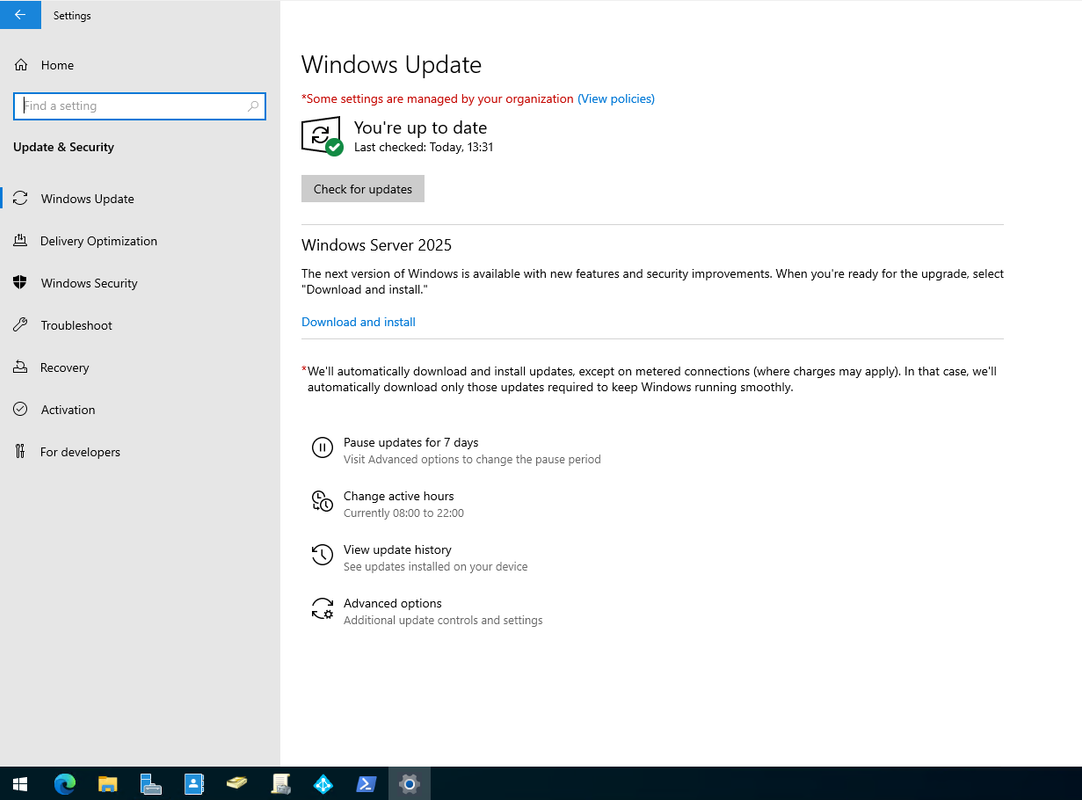Launch Microsoft Edge from the taskbar
This screenshot has height=800, width=1082.
click(65, 784)
